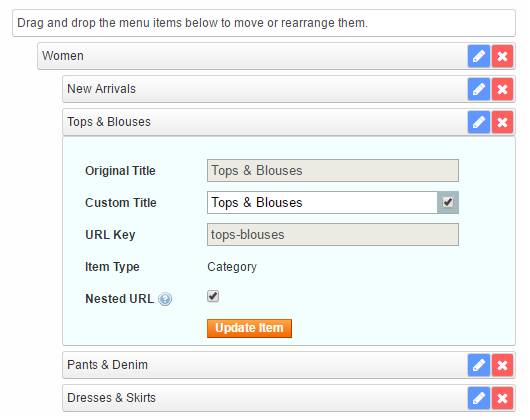Open the Nested URL help tooltip icon
The height and width of the screenshot is (420, 530).
(x=165, y=299)
